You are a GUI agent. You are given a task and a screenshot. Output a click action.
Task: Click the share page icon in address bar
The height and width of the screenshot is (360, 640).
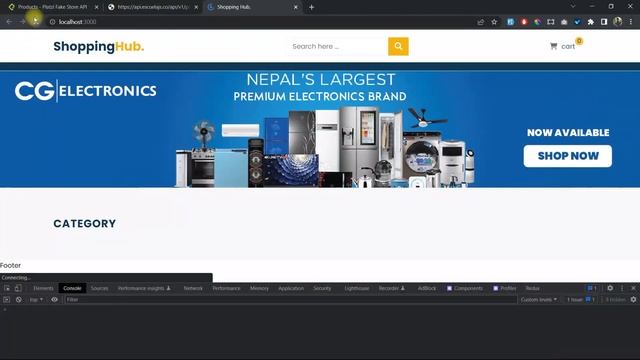pos(480,22)
